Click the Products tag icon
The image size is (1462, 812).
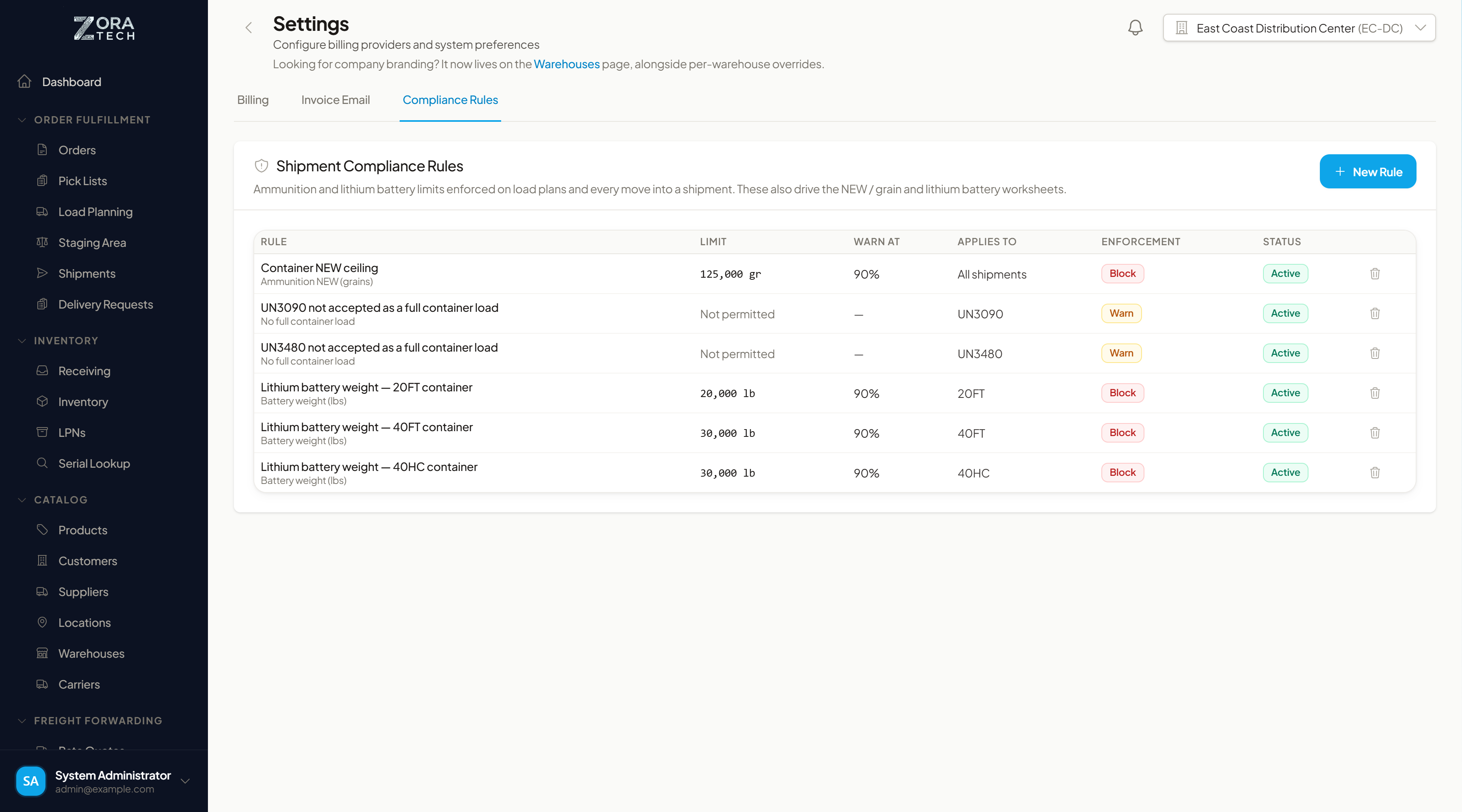(42, 529)
